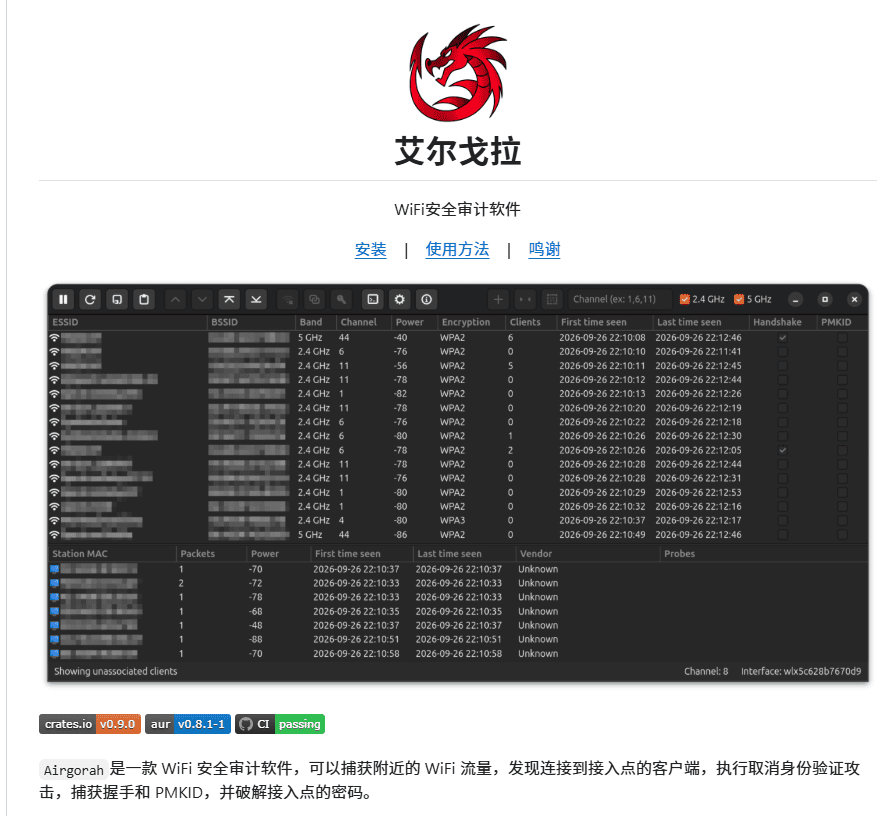
Task: Click the Channel filter input field
Action: [620, 299]
